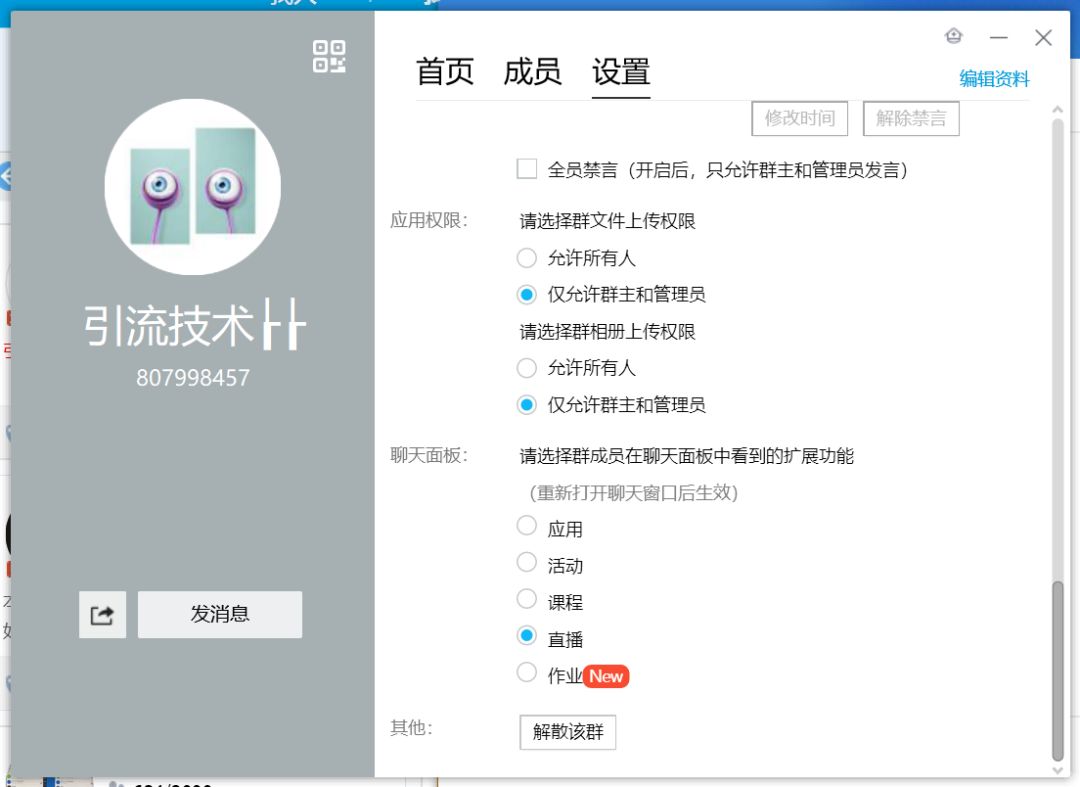Click the red New badge beside 作业
The height and width of the screenshot is (787, 1080).
click(606, 676)
